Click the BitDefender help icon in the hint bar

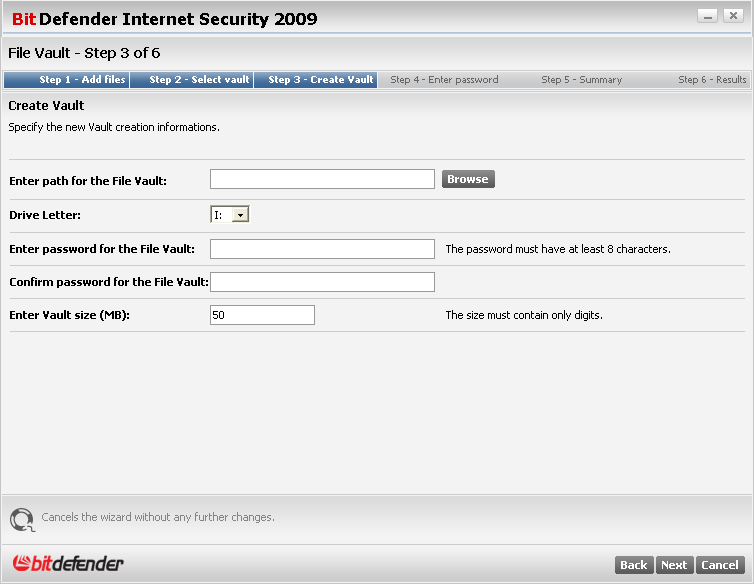pyautogui.click(x=22, y=520)
